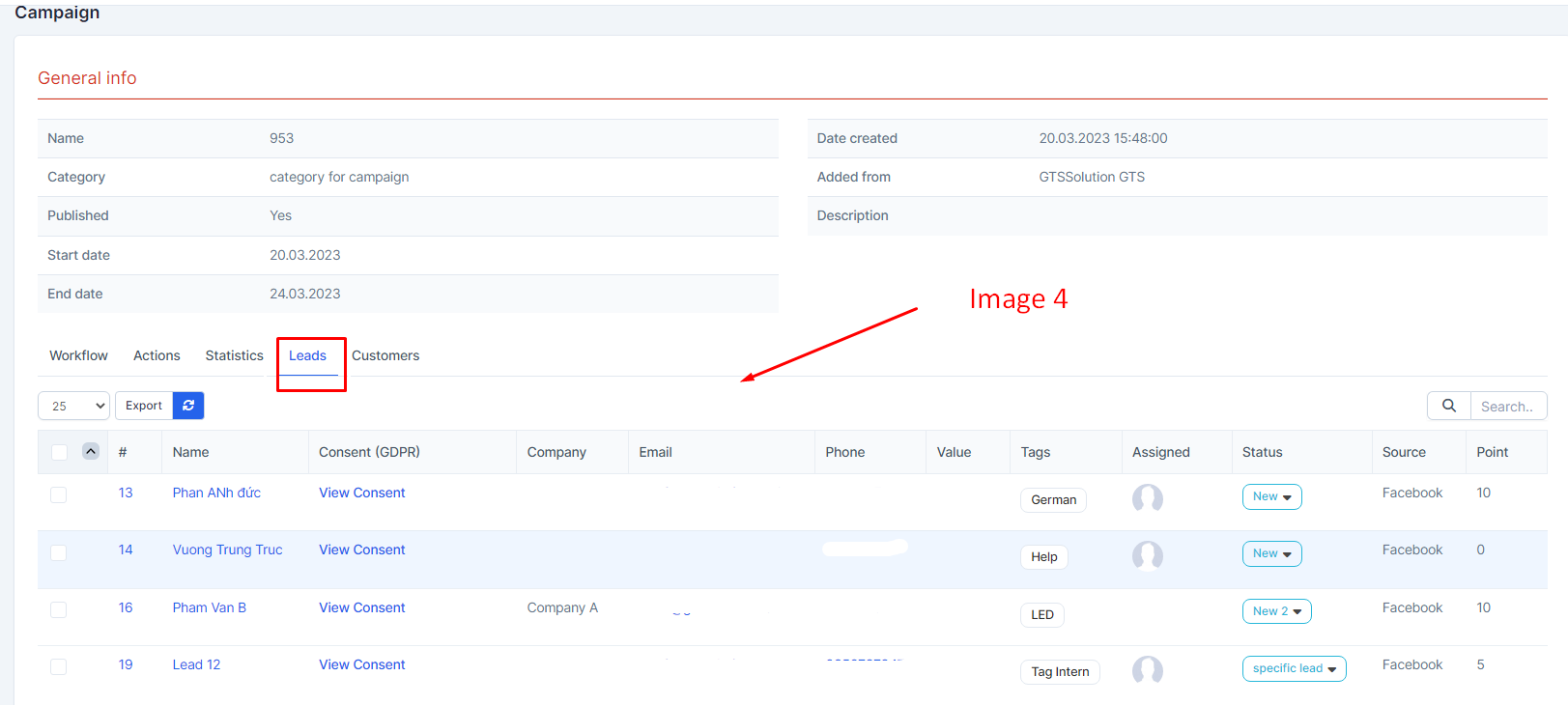This screenshot has width=1568, height=705.
Task: Open lead number 19 link
Action: (126, 664)
